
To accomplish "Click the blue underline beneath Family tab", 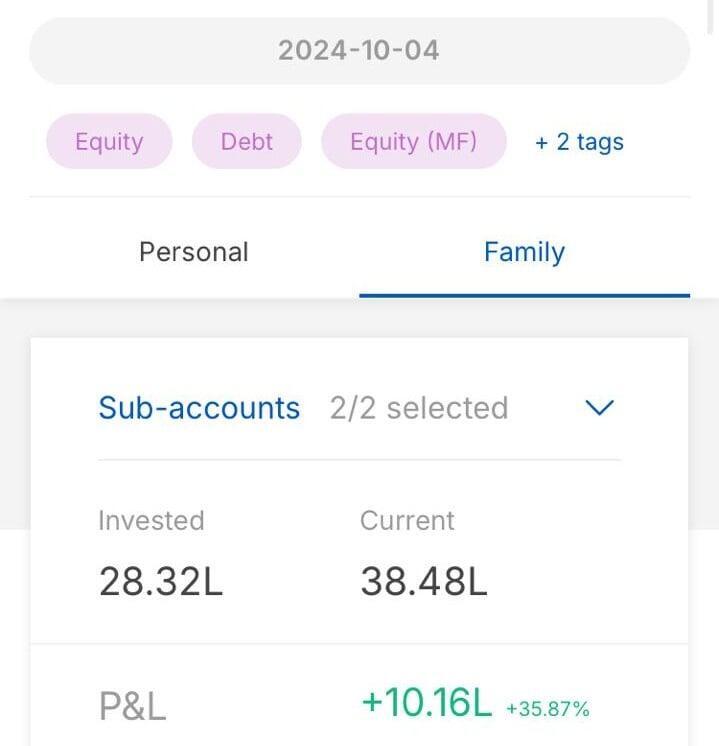I will point(524,296).
